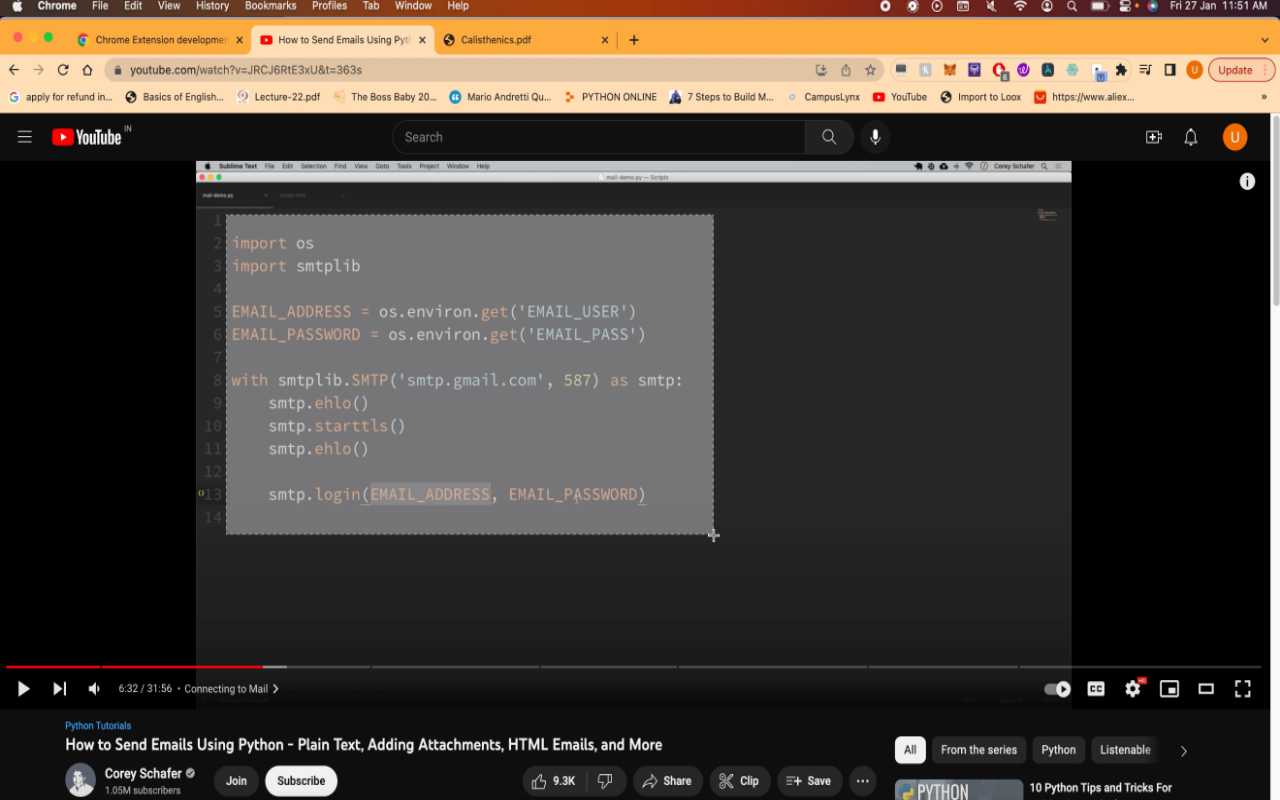Toggle Autoplay off in the player
This screenshot has width=1280, height=800.
pos(1056,688)
